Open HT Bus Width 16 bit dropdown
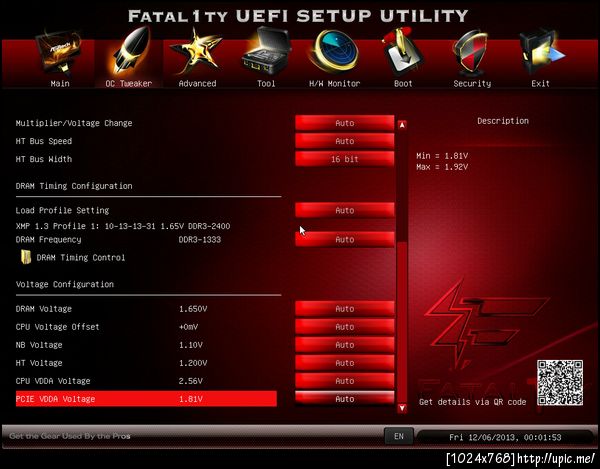The image size is (600, 469). [344, 159]
